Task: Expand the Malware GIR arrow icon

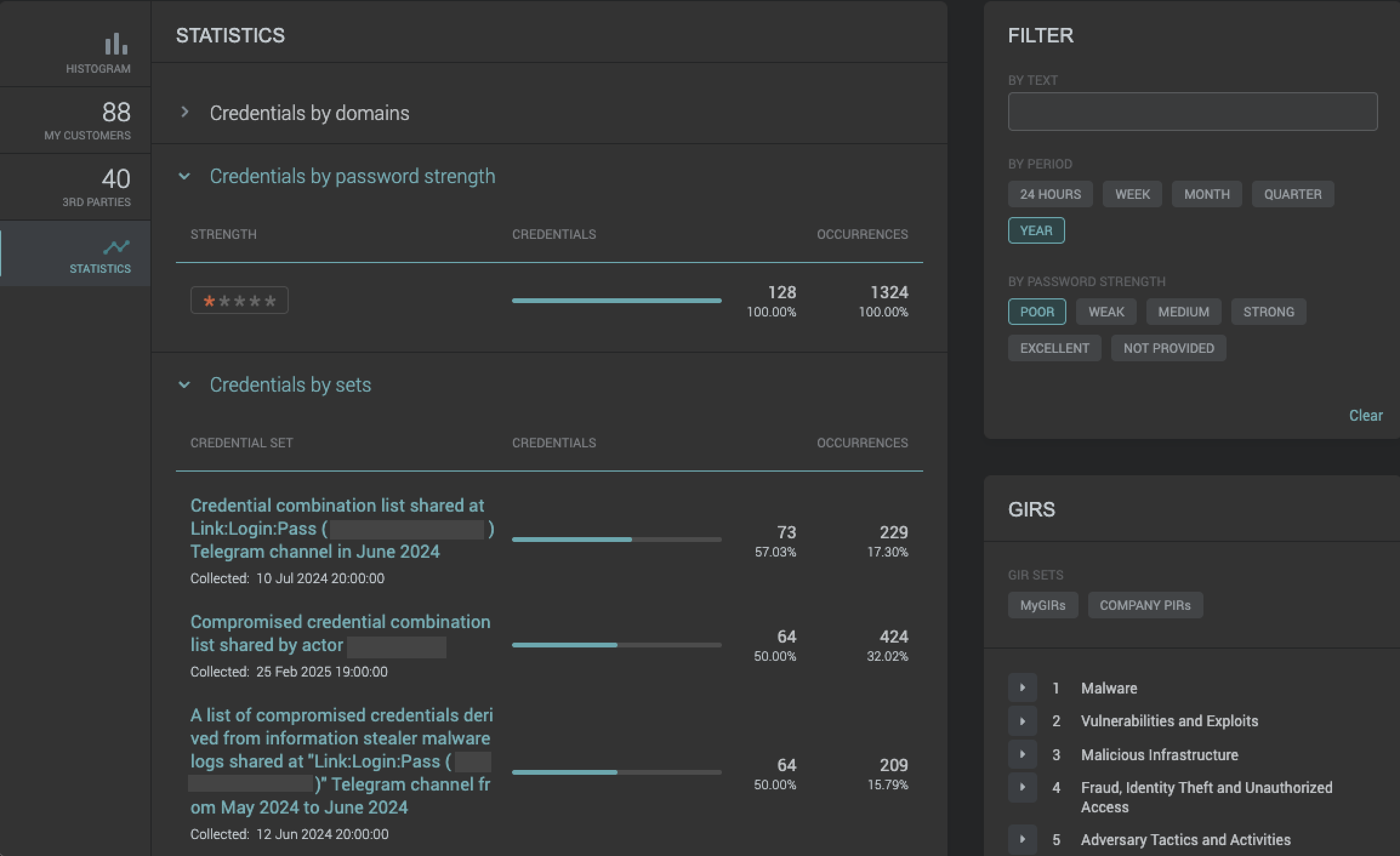Action: [1022, 688]
